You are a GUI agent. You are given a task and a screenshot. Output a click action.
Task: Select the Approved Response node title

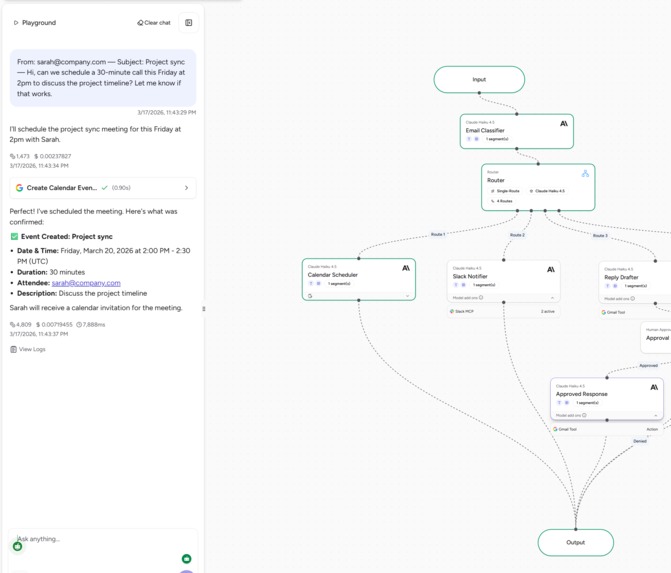coord(582,394)
